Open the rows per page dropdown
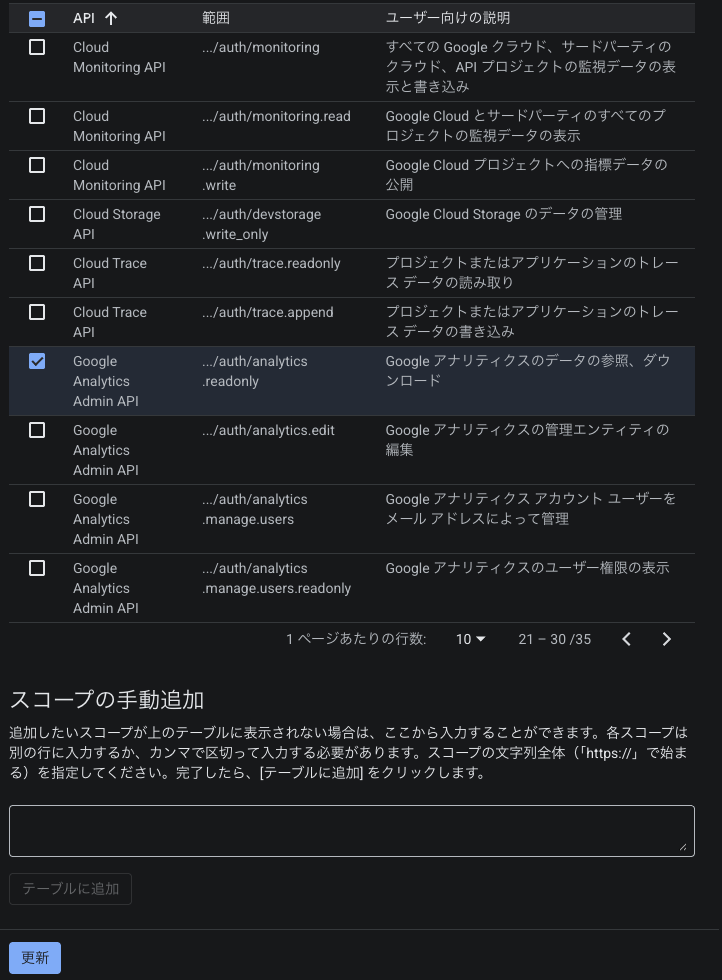Image resolution: width=722 pixels, height=980 pixels. 470,639
